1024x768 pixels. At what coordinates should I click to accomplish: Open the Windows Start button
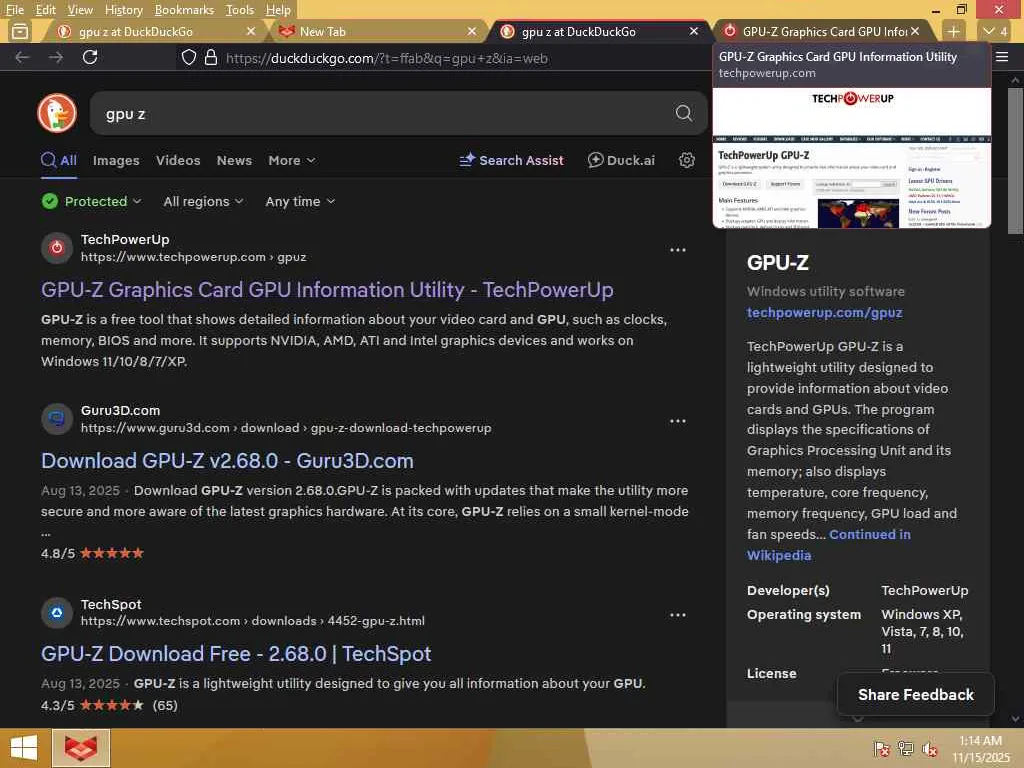tap(24, 748)
